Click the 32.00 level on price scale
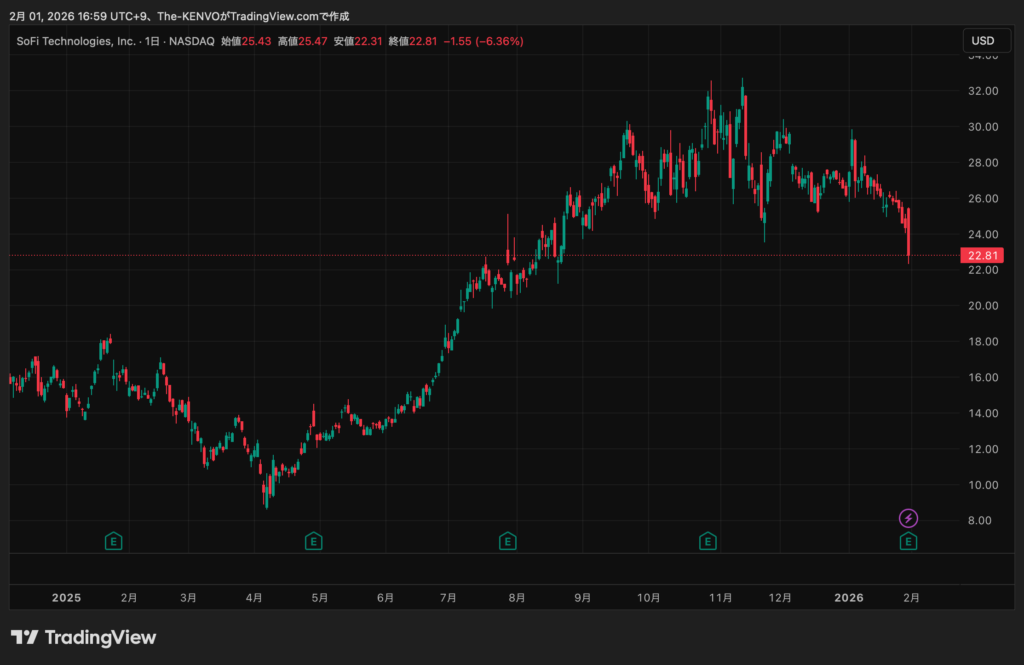Viewport: 1024px width, 665px height. [984, 91]
